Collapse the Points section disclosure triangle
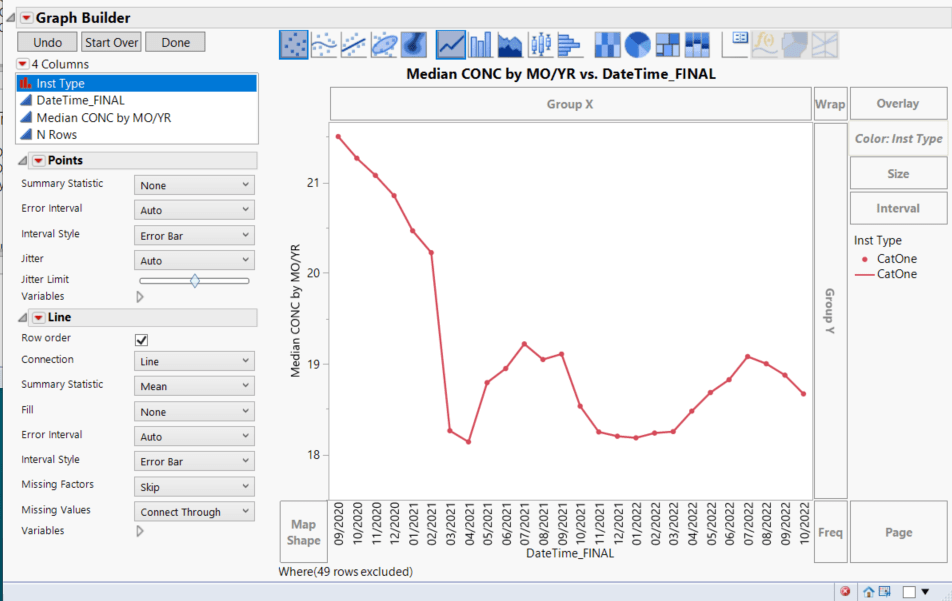The height and width of the screenshot is (601, 952). (23, 160)
